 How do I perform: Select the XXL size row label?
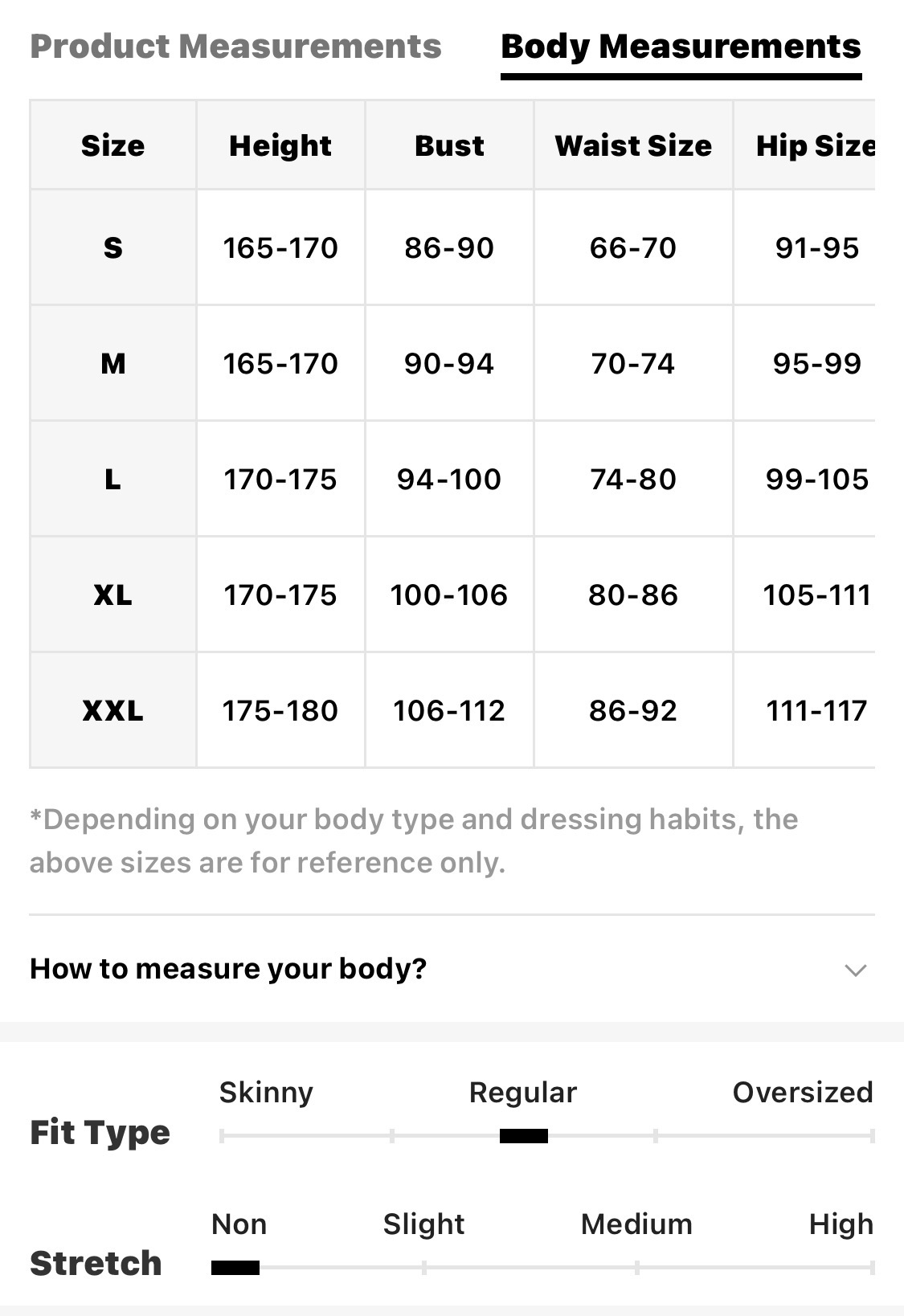112,710
